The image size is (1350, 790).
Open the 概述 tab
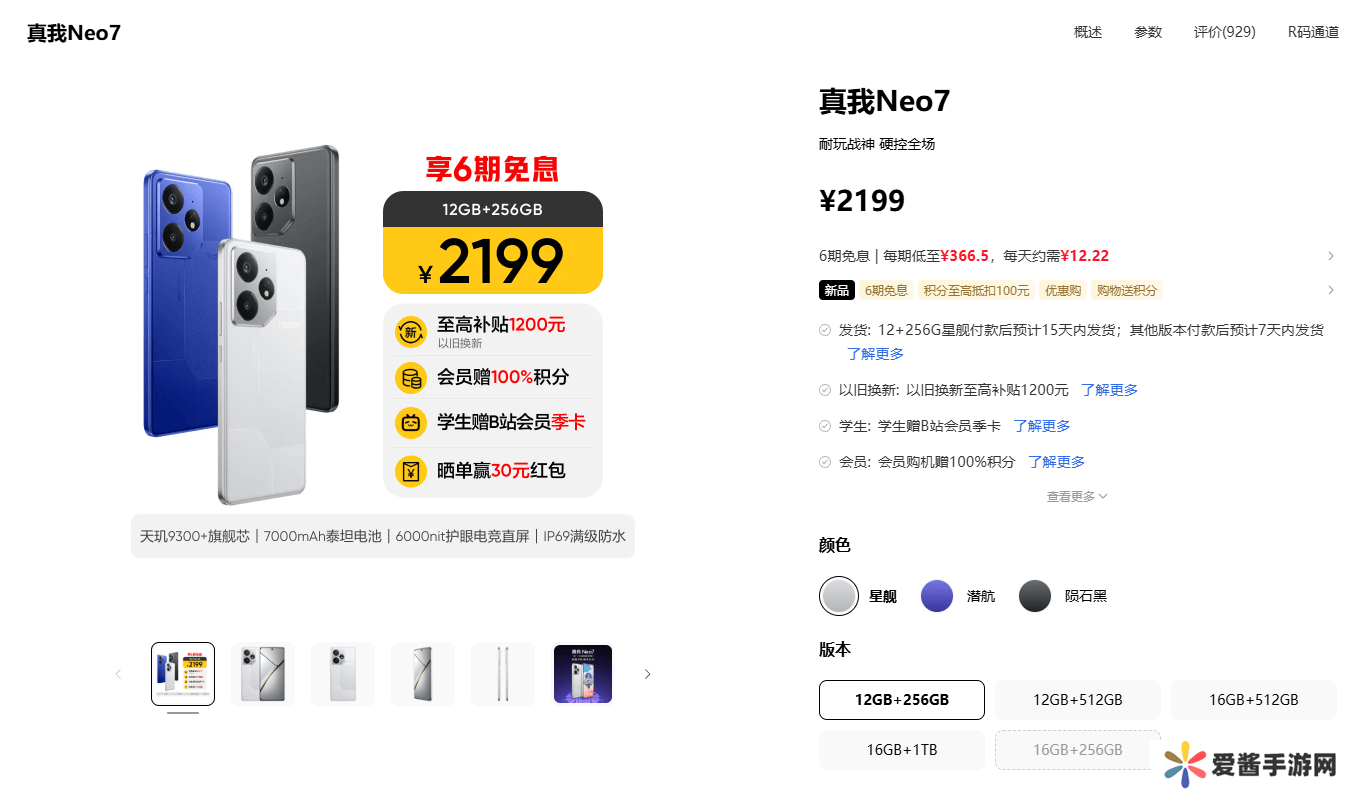[x=1088, y=32]
